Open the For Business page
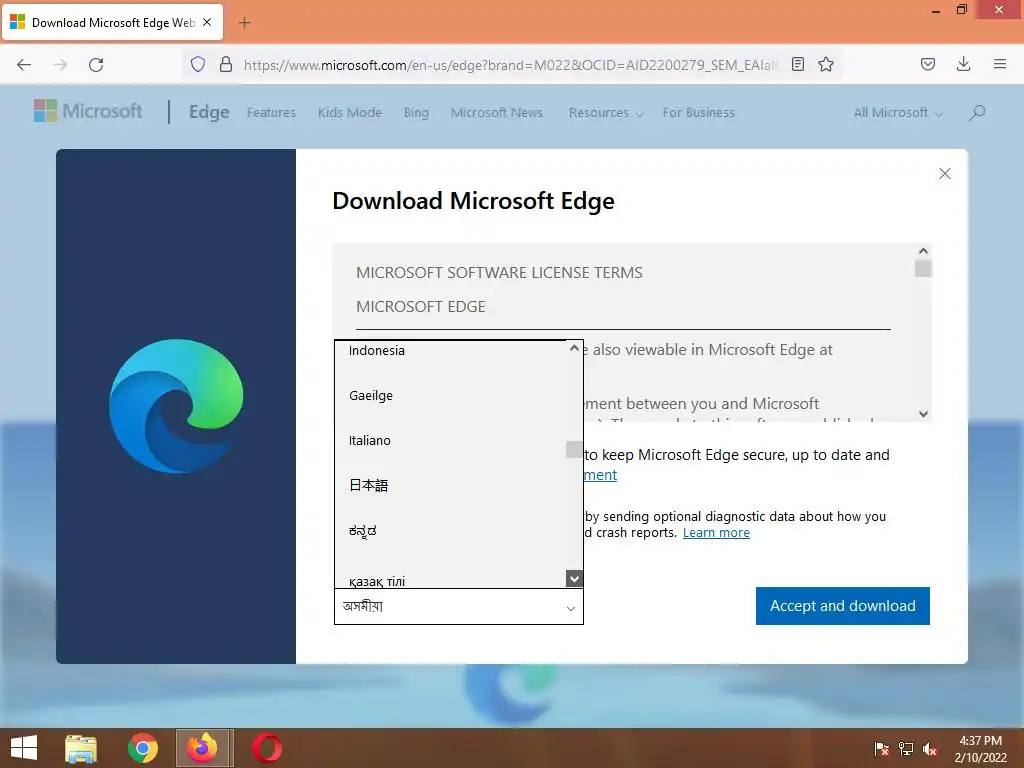Viewport: 1024px width, 768px height. pyautogui.click(x=698, y=112)
